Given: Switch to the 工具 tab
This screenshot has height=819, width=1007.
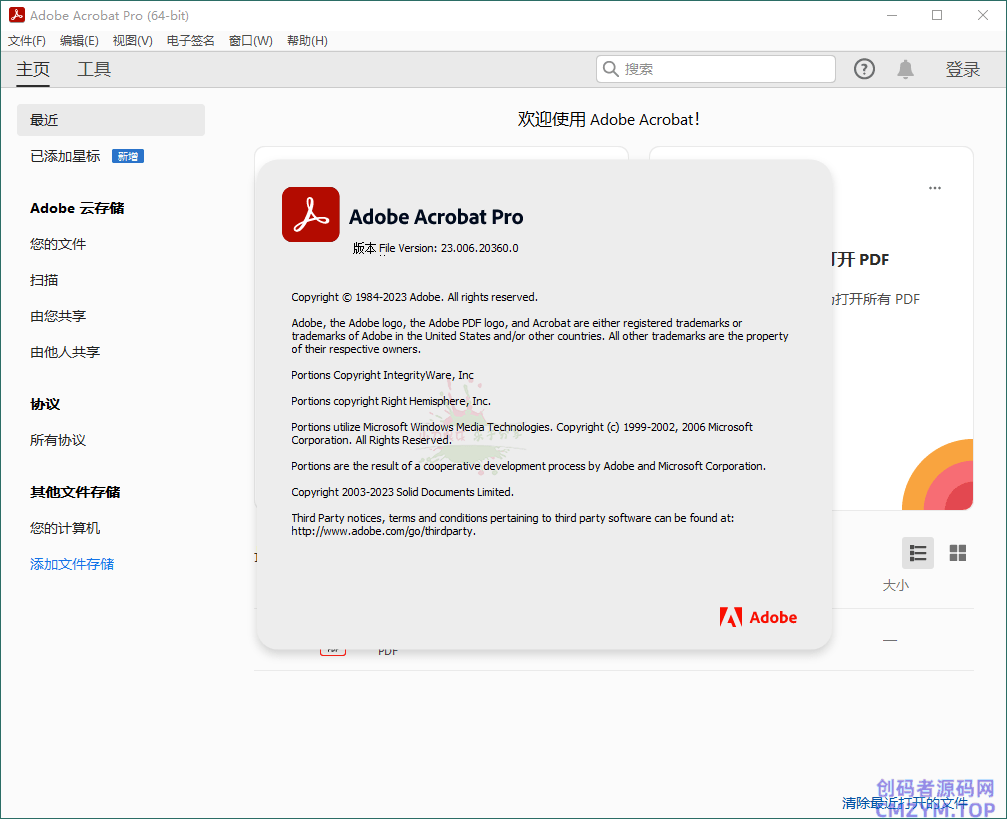Looking at the screenshot, I should click(x=94, y=69).
